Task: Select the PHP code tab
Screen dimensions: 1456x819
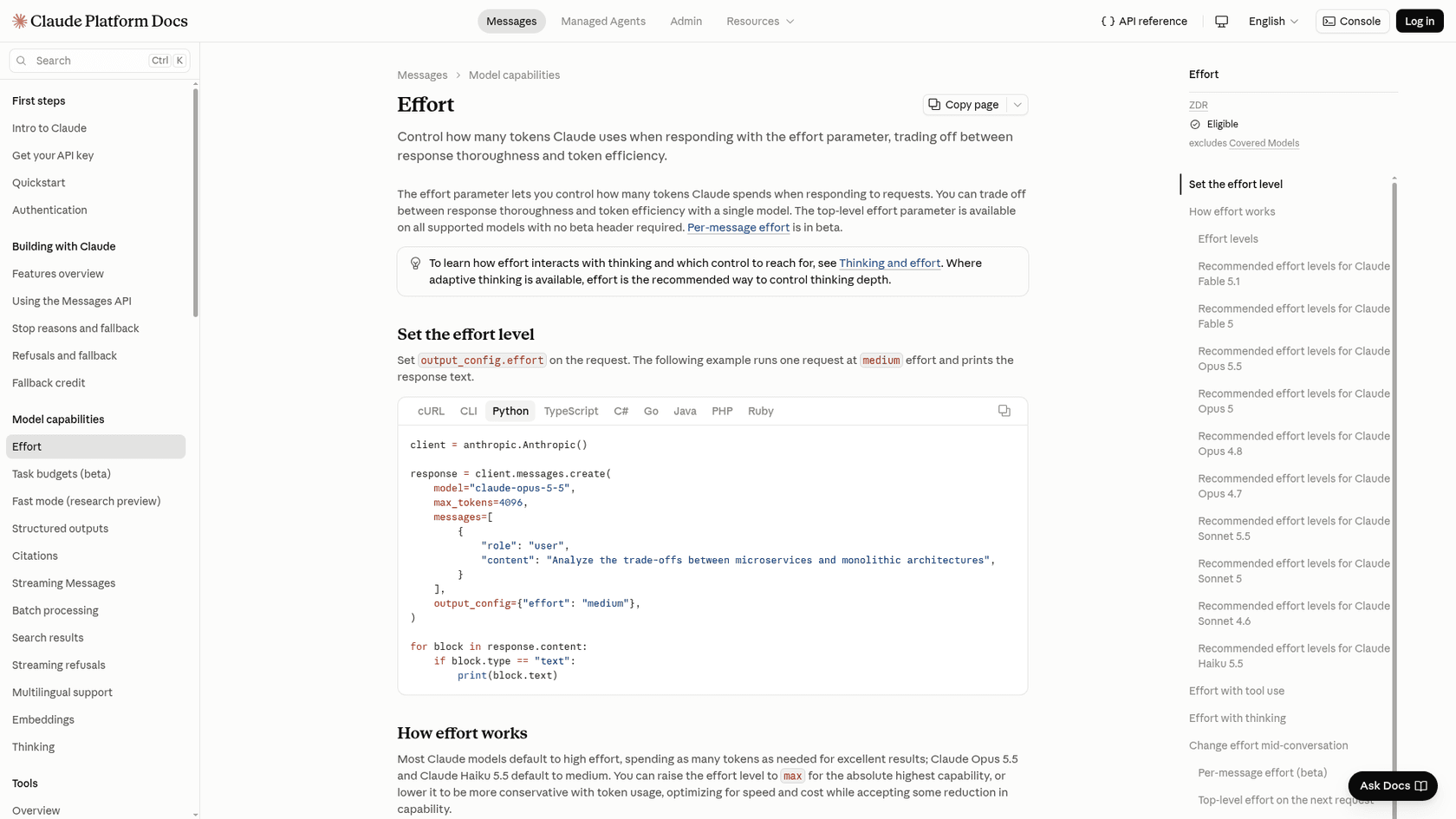Action: click(722, 411)
